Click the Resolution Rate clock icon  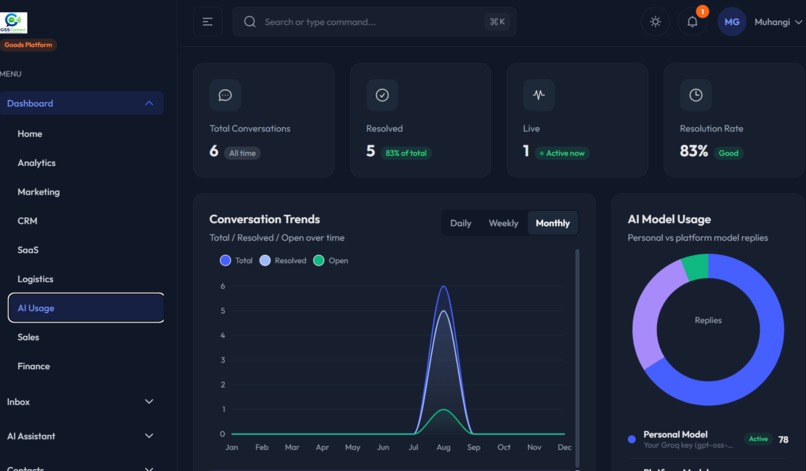point(695,95)
